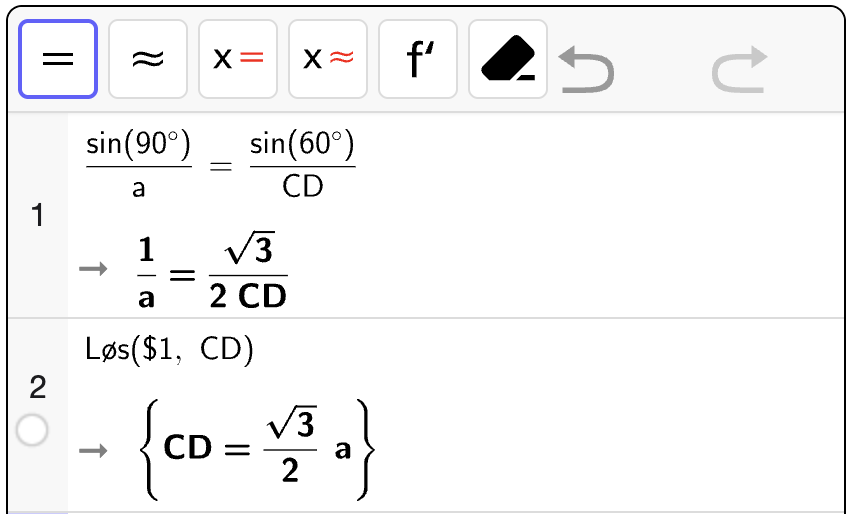Screen dimensions: 854x514
Task: Click the $1 reference in row 2
Action: pos(157,350)
